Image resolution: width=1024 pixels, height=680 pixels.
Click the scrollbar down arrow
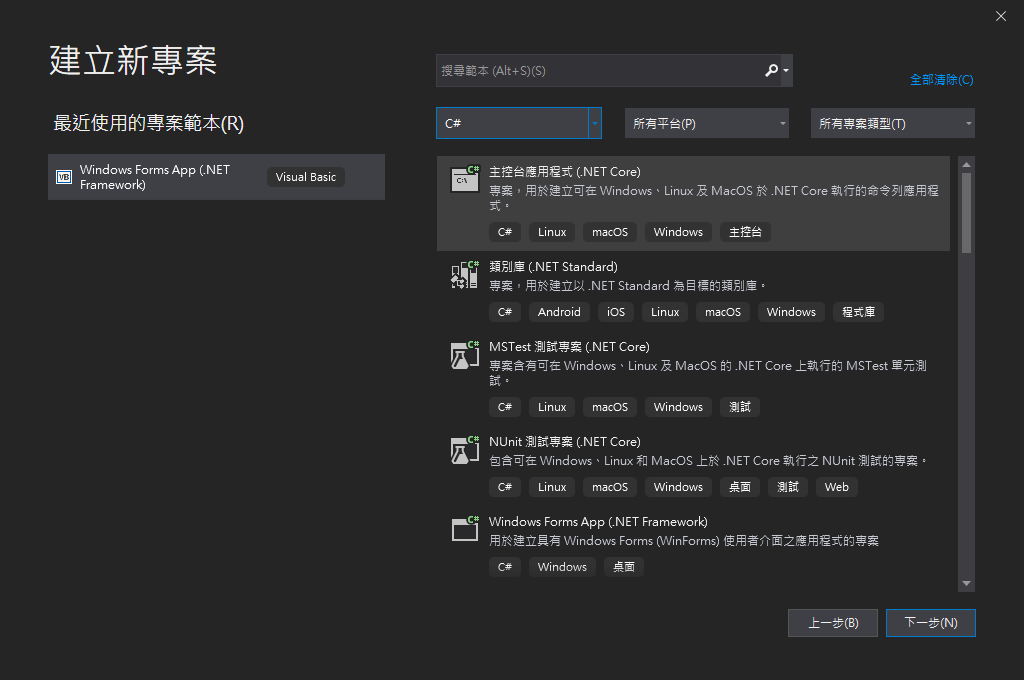(x=967, y=583)
